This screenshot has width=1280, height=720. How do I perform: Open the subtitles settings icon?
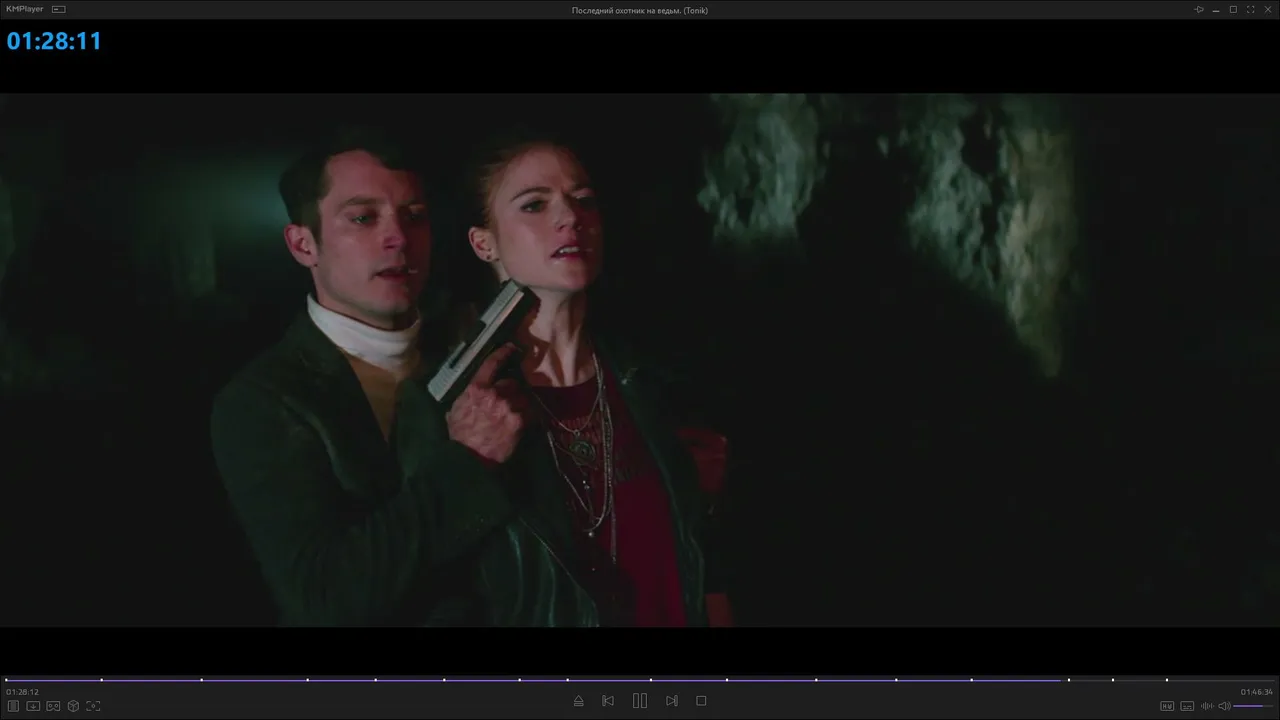1187,706
